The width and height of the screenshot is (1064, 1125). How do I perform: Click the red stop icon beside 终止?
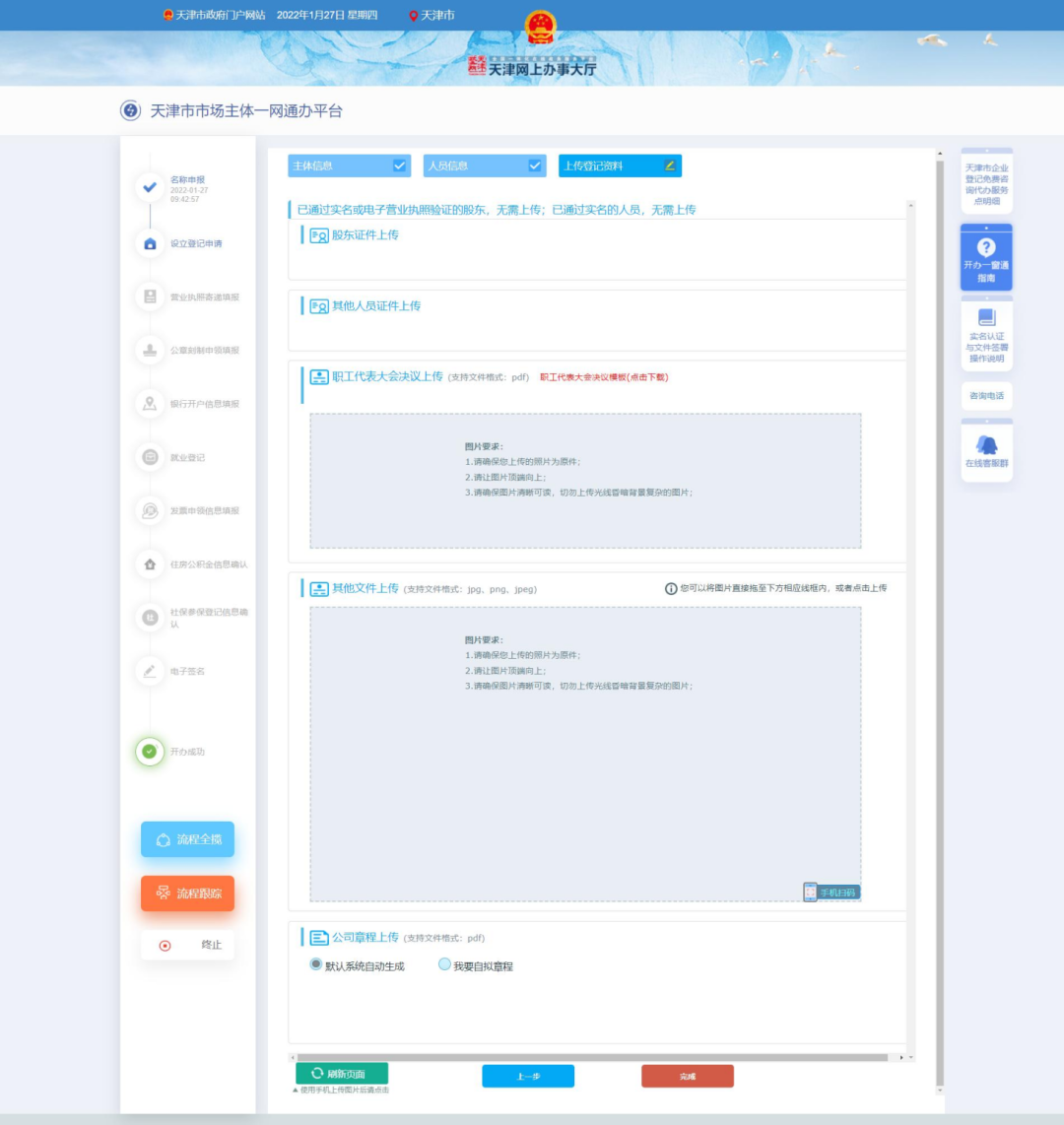[165, 946]
